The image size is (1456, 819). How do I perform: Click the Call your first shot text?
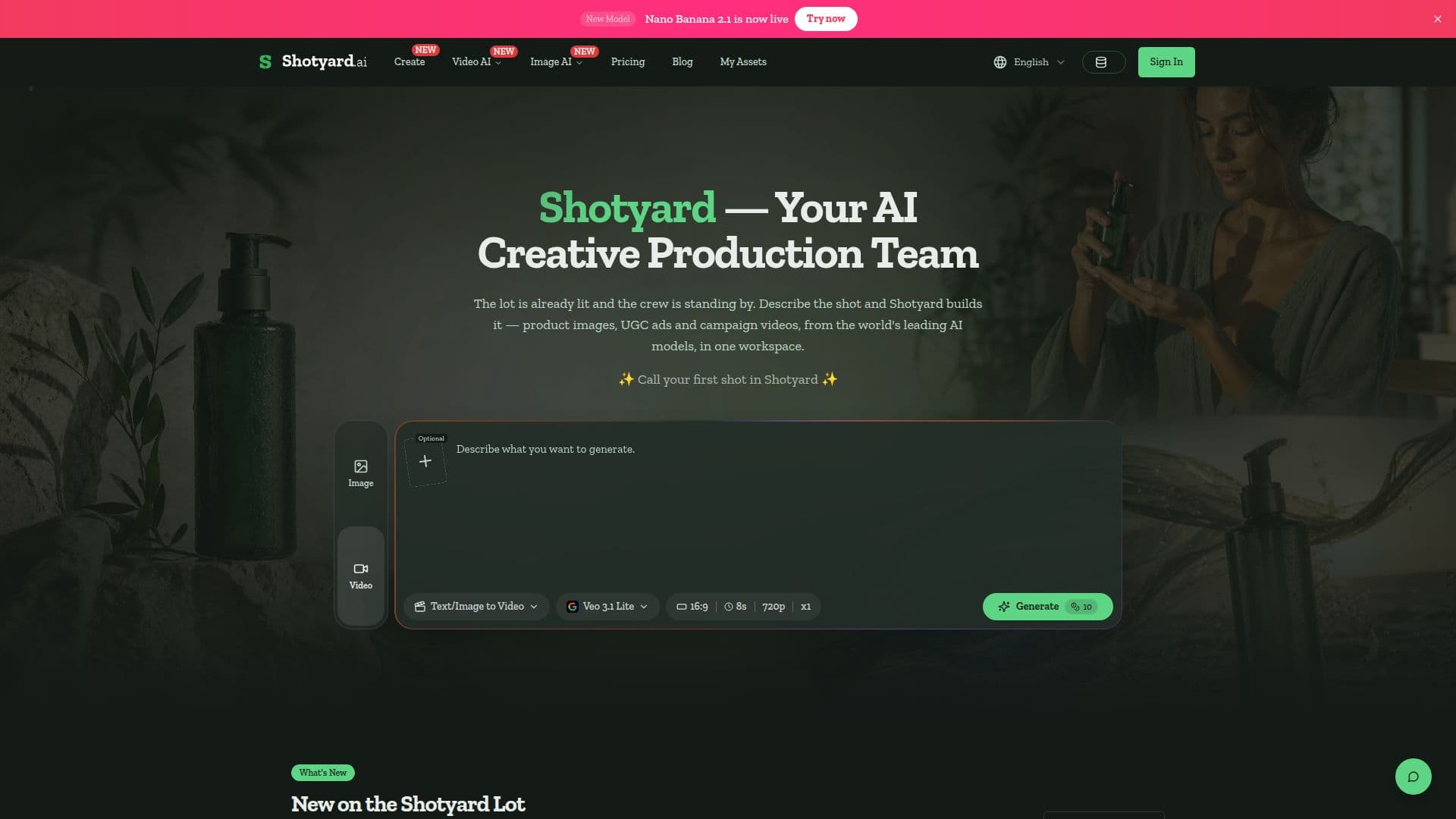point(728,379)
